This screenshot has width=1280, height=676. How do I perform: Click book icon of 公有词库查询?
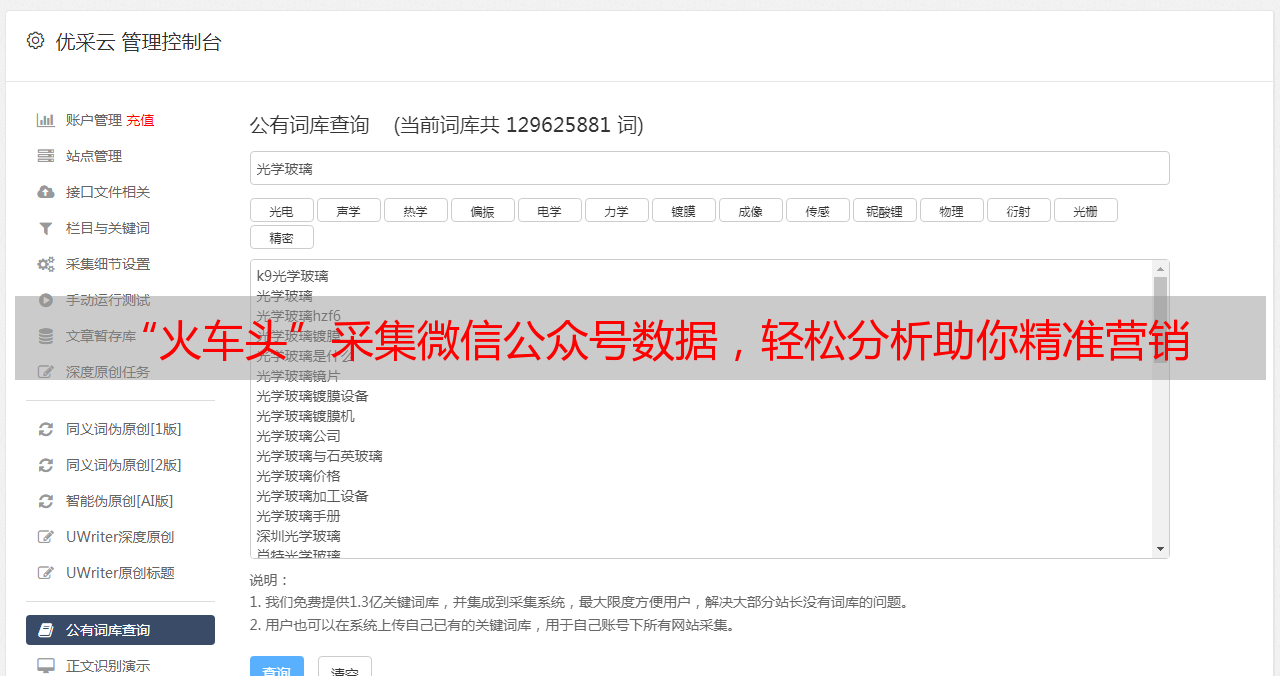pos(46,630)
